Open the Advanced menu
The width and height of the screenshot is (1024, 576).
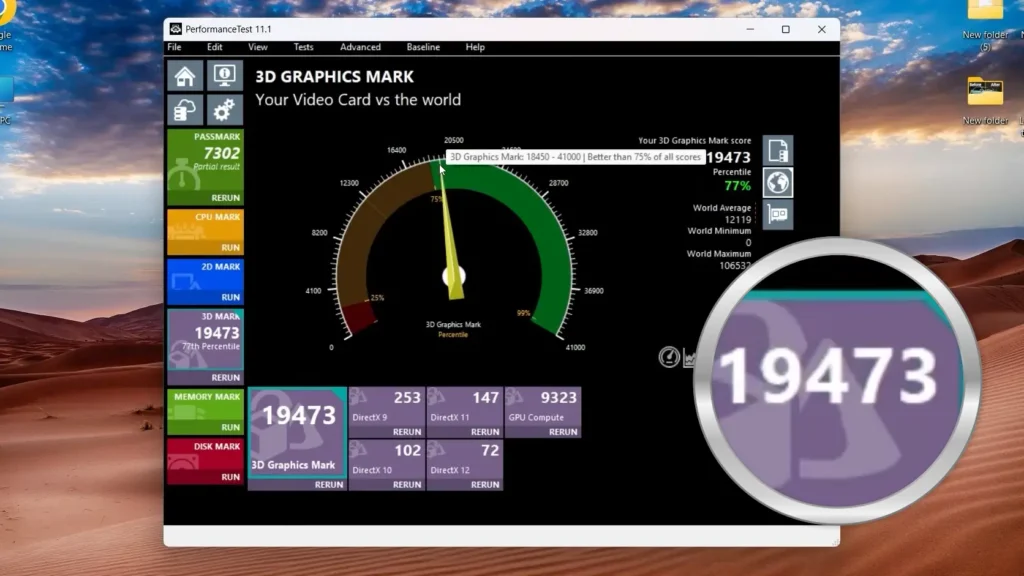pos(360,47)
